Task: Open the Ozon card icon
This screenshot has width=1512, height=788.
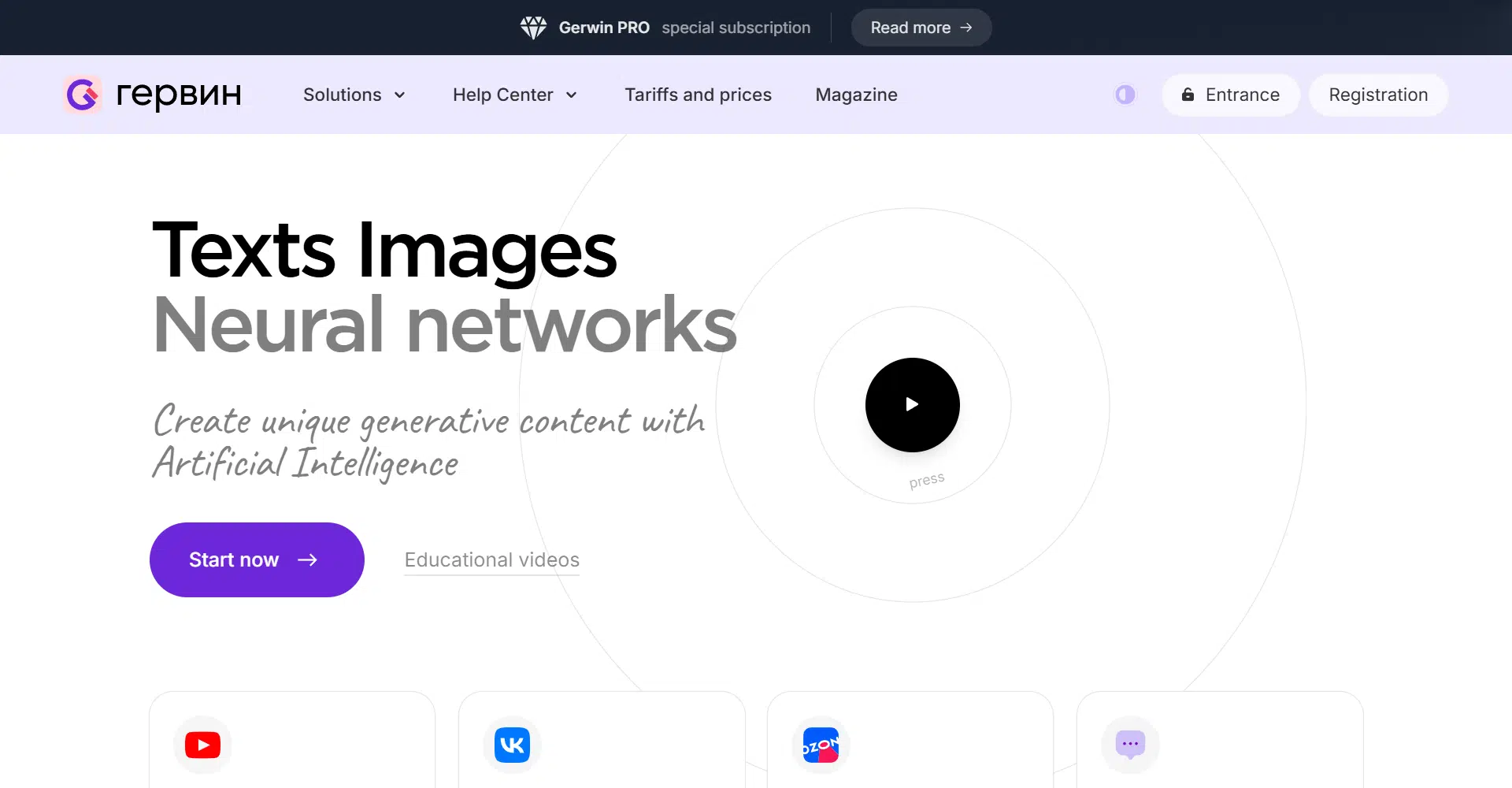Action: tap(821, 745)
